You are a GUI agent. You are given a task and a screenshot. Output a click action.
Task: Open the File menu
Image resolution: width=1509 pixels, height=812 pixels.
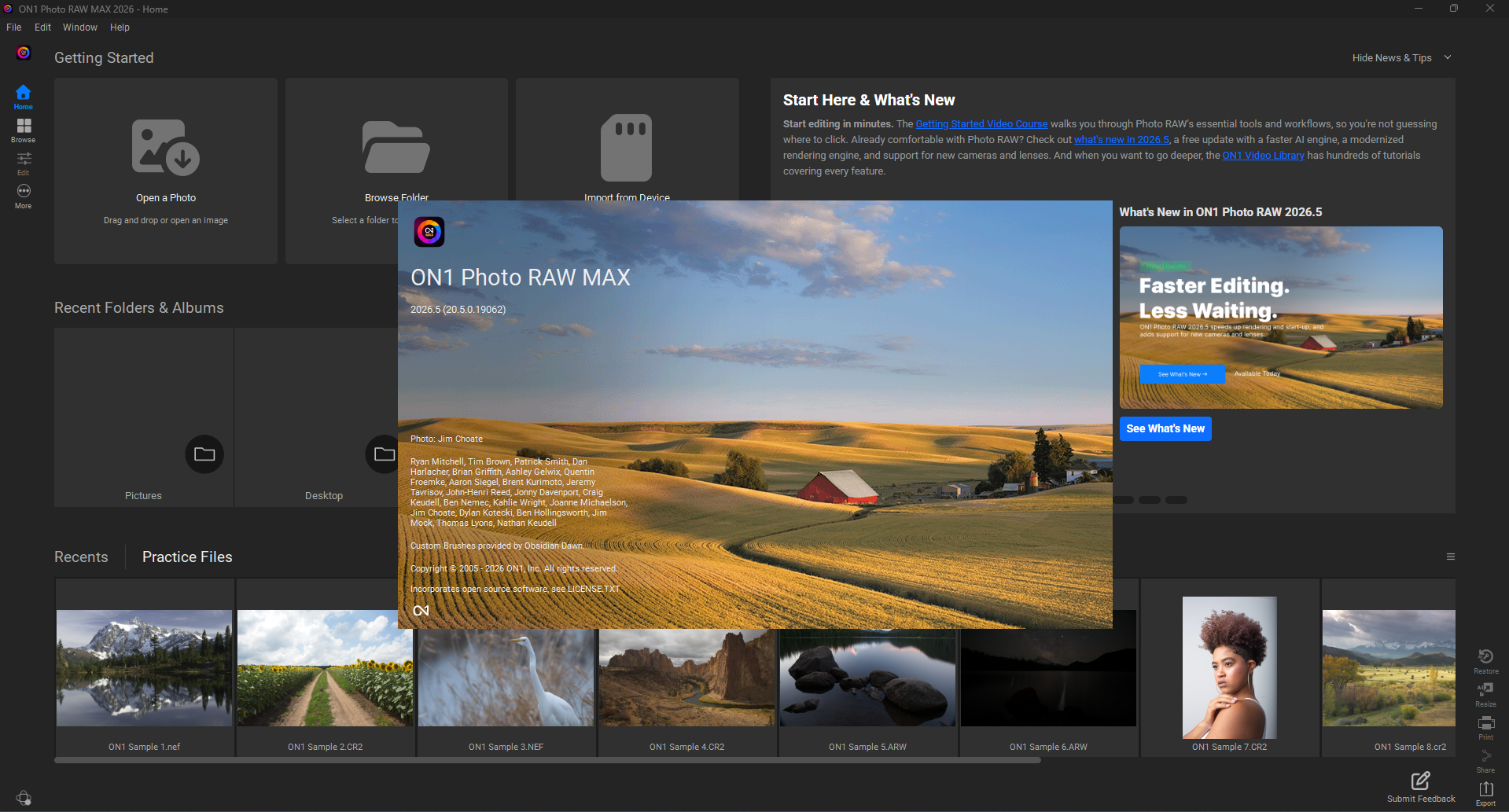pos(14,28)
